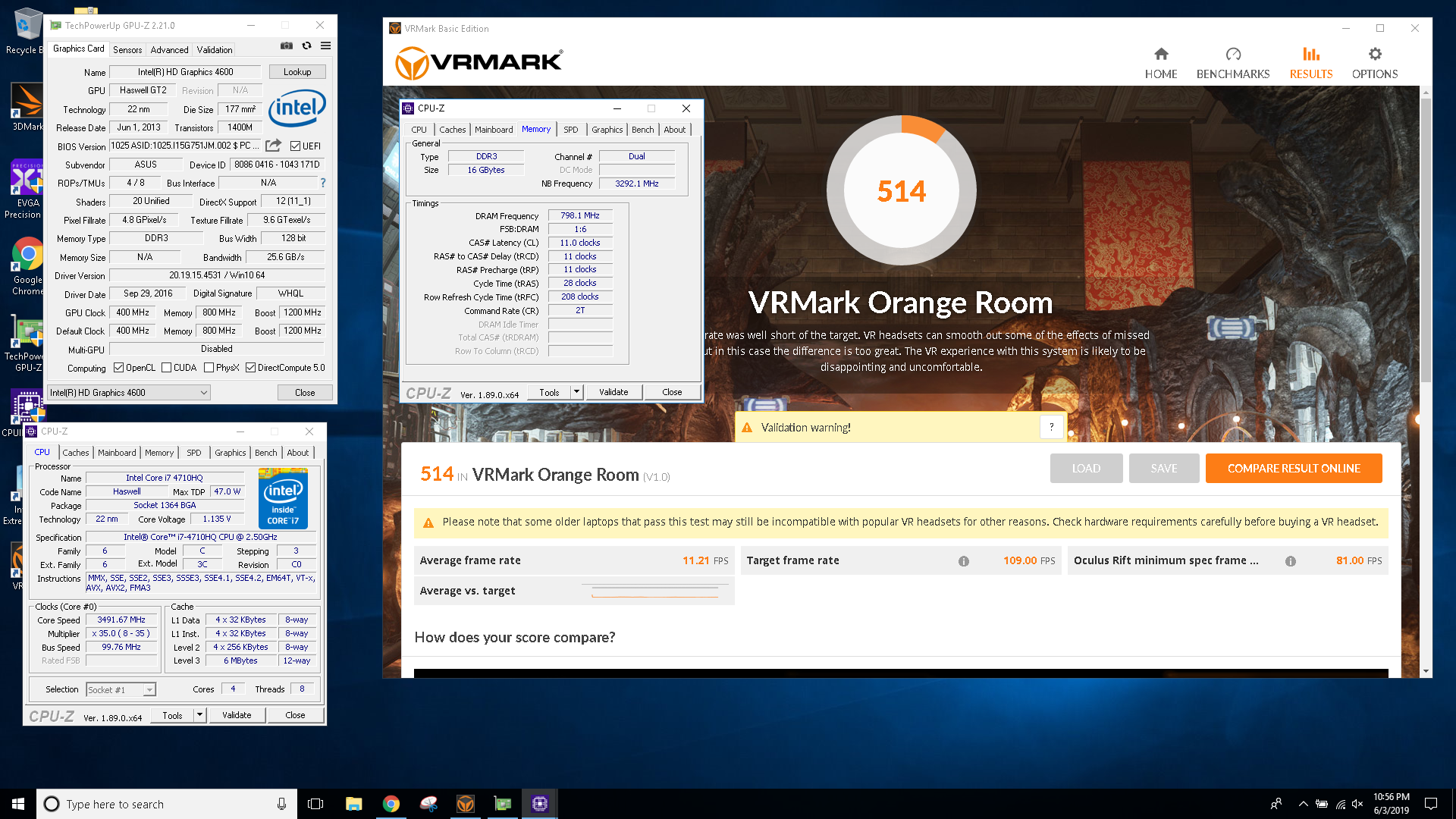Image resolution: width=1456 pixels, height=819 pixels.
Task: Click the VRMark Save button
Action: (1164, 469)
